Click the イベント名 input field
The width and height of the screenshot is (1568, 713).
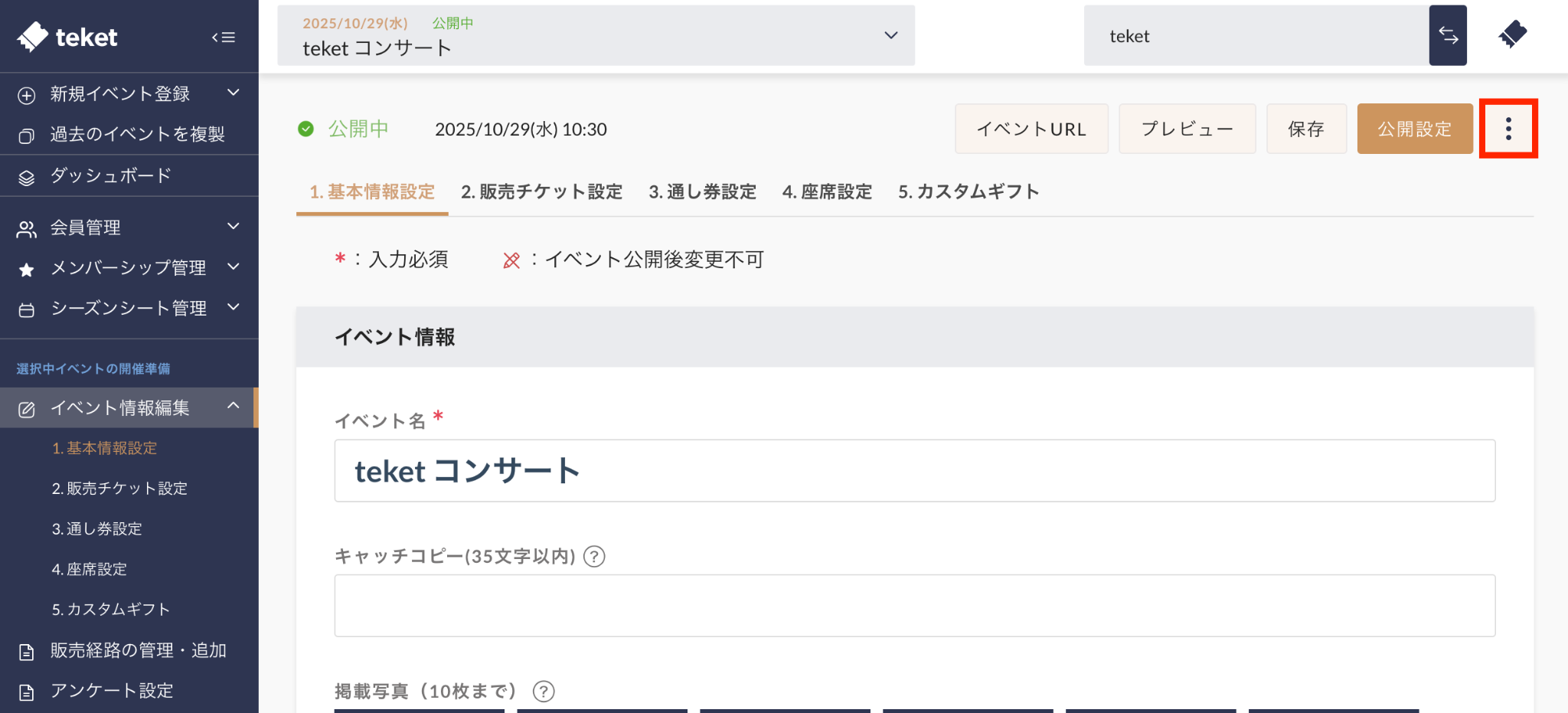914,471
